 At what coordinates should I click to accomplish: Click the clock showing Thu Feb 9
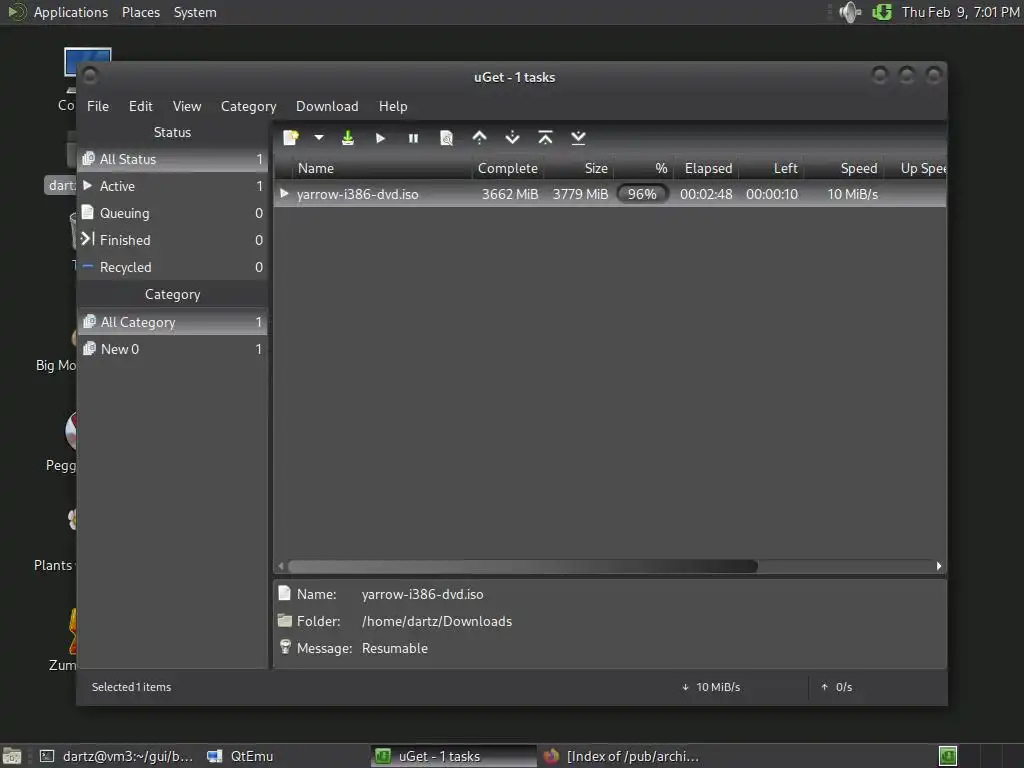[x=960, y=12]
